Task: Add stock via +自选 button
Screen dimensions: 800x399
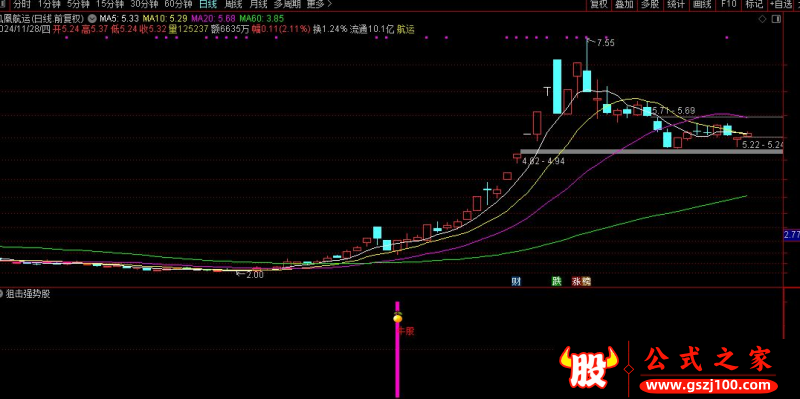Action: pyautogui.click(x=782, y=5)
